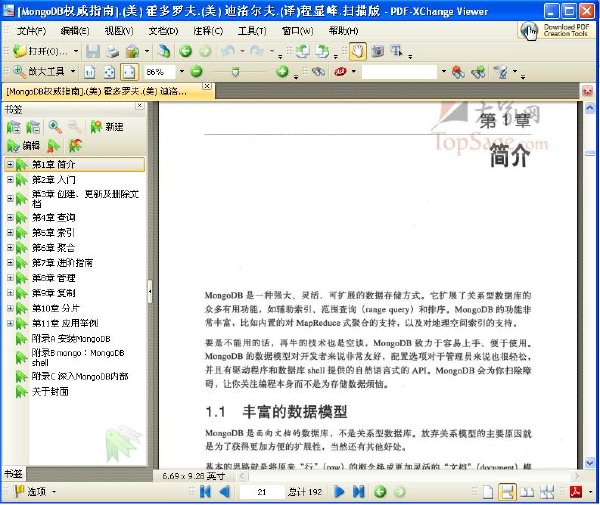
Task: Set Fit Page view
Action: [x=109, y=72]
